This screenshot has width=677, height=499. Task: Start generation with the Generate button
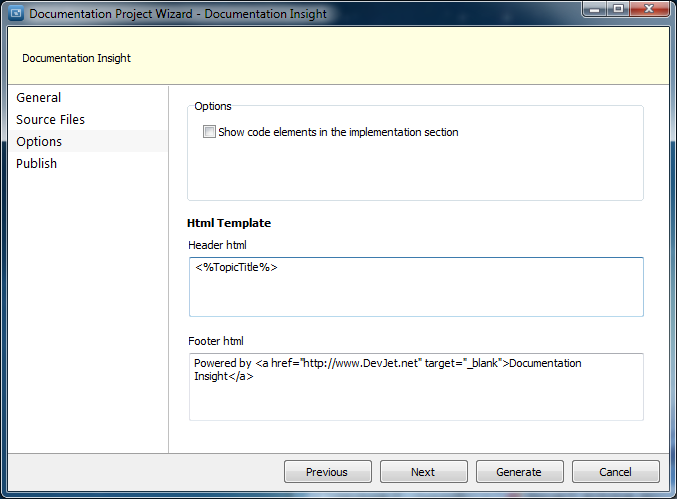(x=519, y=471)
